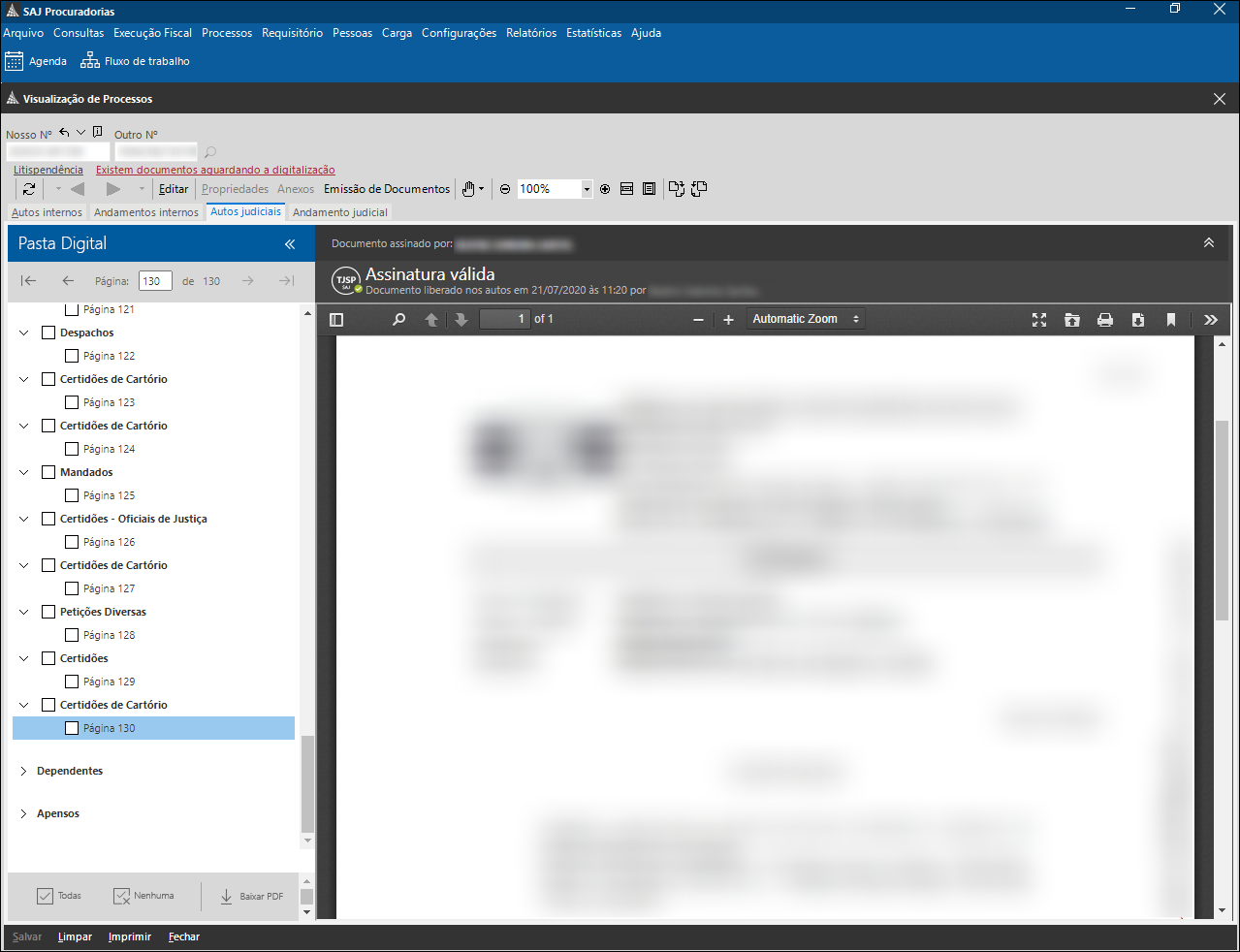This screenshot has width=1240, height=952.
Task: Click the Página number input field
Action: 154,281
